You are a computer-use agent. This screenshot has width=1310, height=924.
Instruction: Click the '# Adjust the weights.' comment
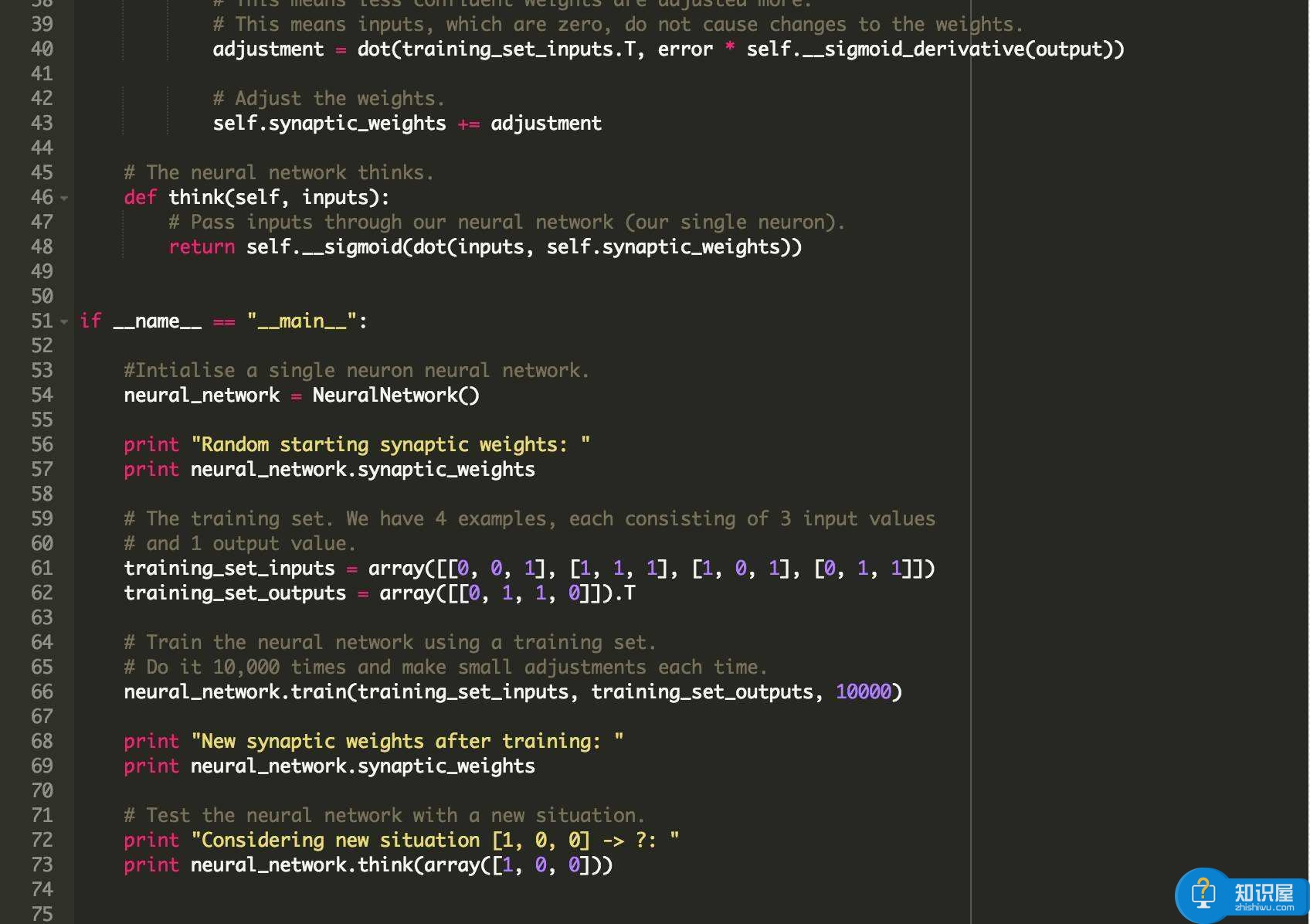coord(329,98)
